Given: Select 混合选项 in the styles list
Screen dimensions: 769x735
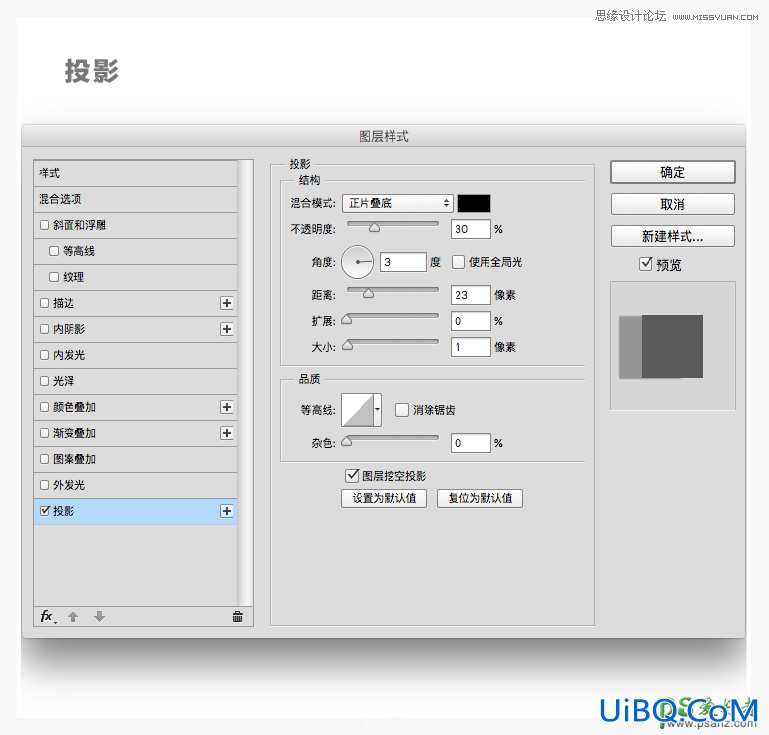Looking at the screenshot, I should click(x=135, y=199).
